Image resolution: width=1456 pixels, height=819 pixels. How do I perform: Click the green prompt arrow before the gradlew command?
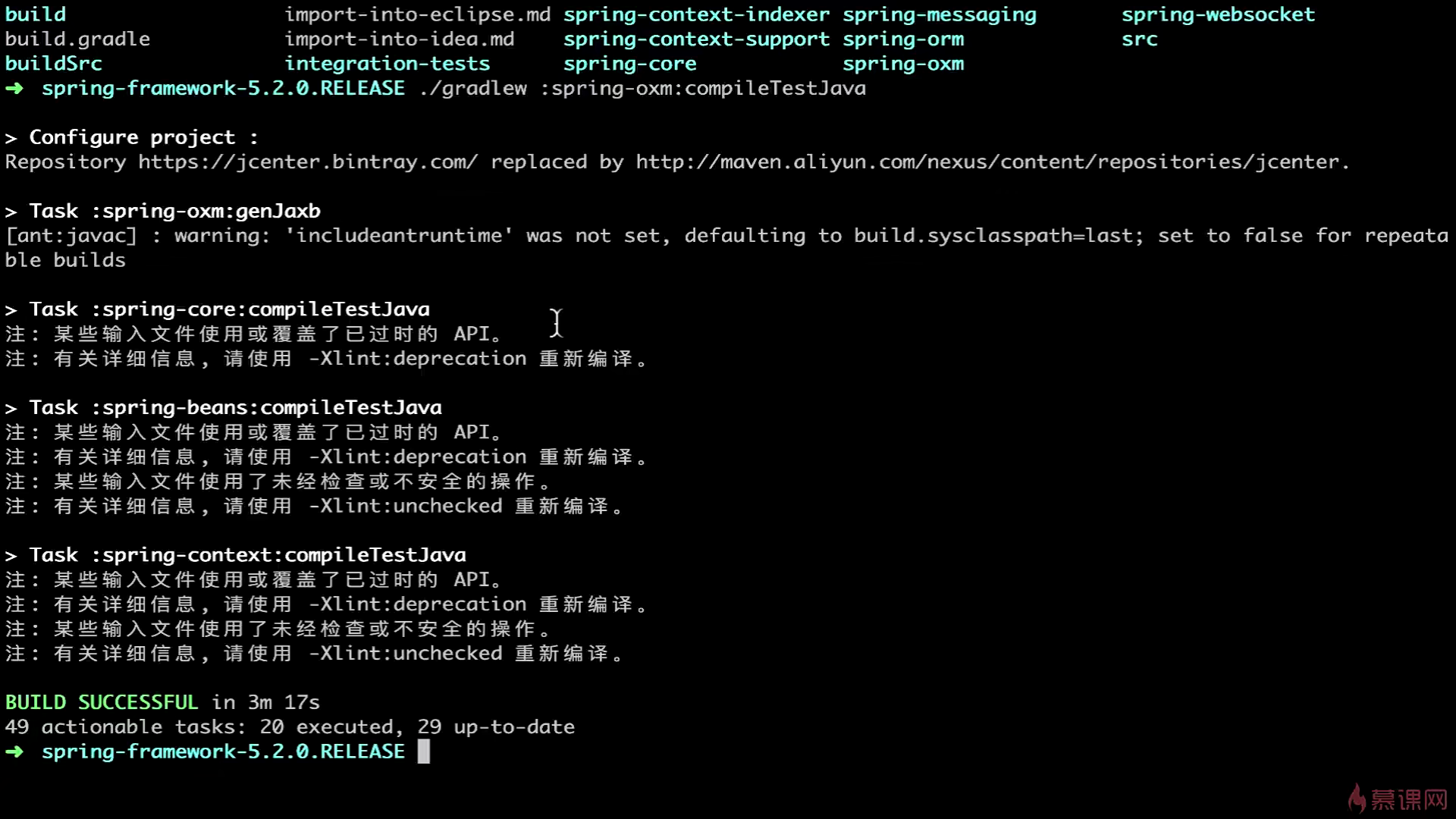click(14, 89)
